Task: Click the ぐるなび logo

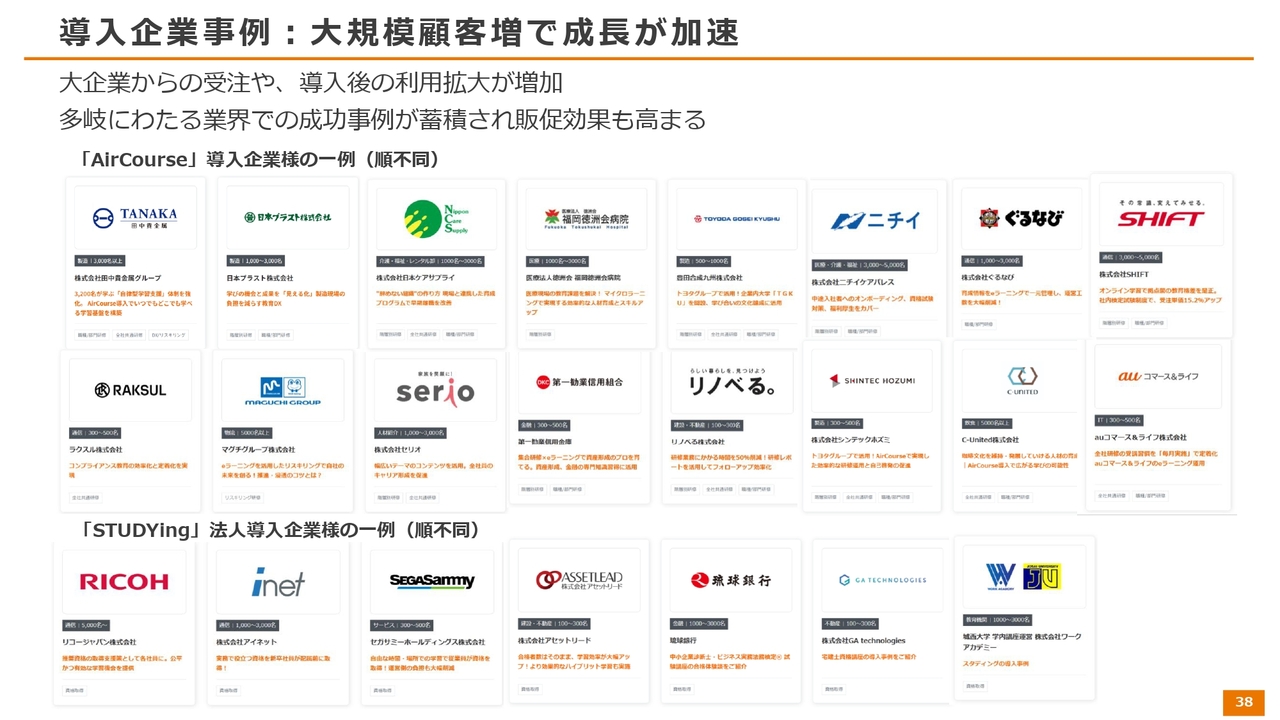Action: (1019, 218)
